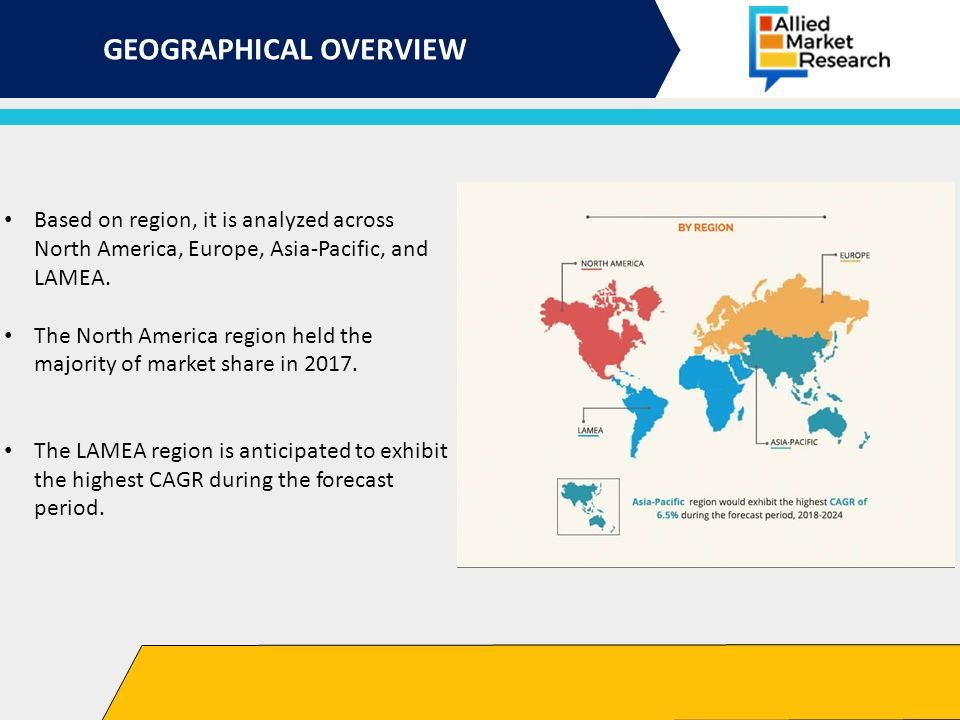Click the EUROPE map label
Viewport: 960px width, 720px height.
pos(854,255)
